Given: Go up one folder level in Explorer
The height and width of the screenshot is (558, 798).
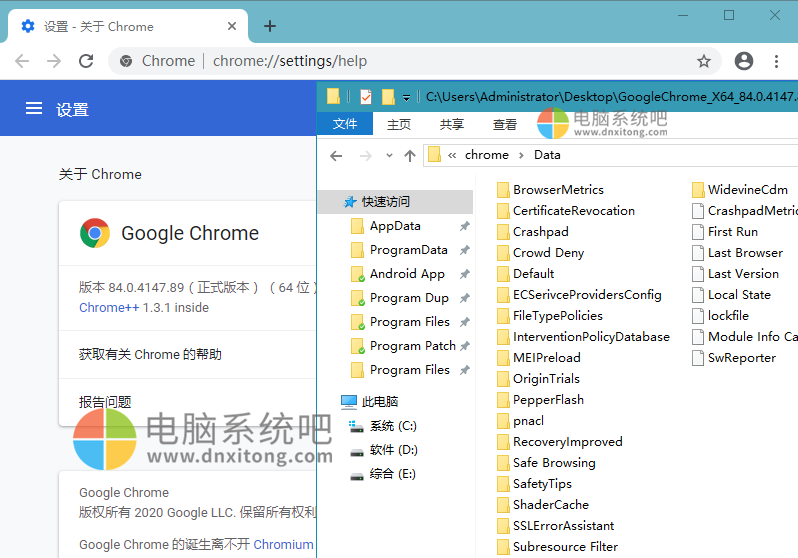Looking at the screenshot, I should 410,156.
